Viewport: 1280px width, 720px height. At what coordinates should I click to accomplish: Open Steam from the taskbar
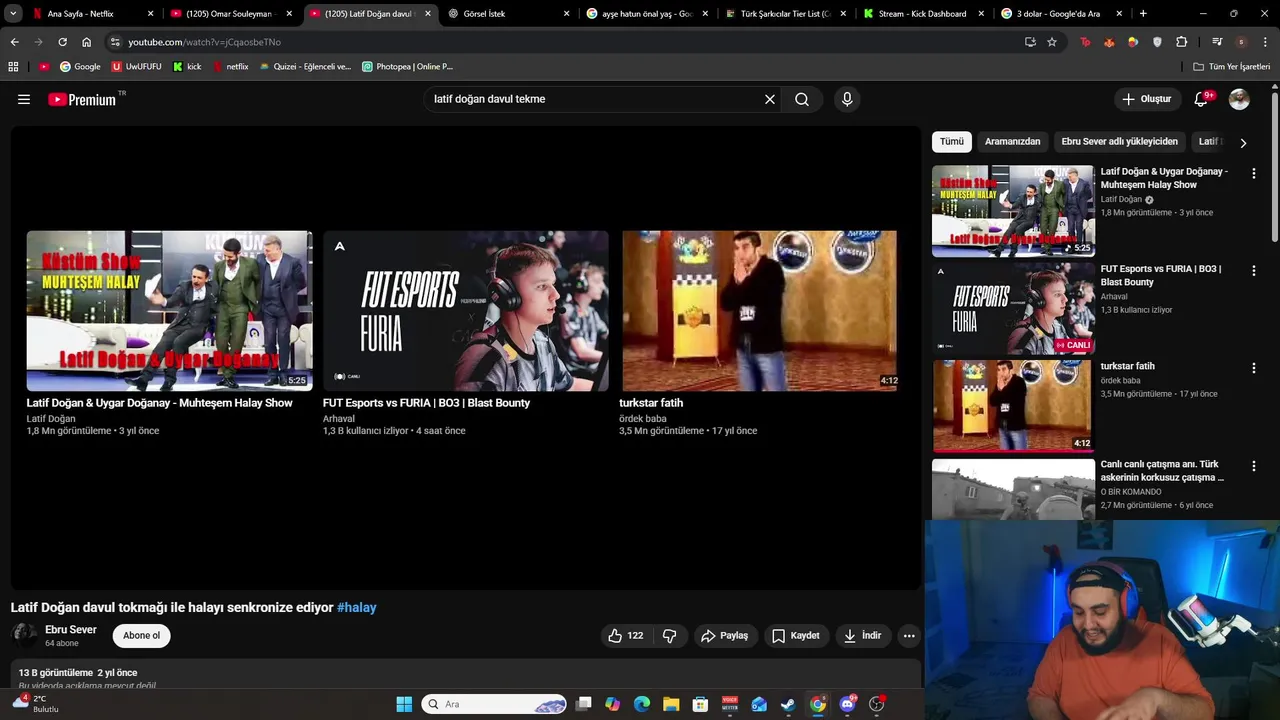pyautogui.click(x=788, y=704)
